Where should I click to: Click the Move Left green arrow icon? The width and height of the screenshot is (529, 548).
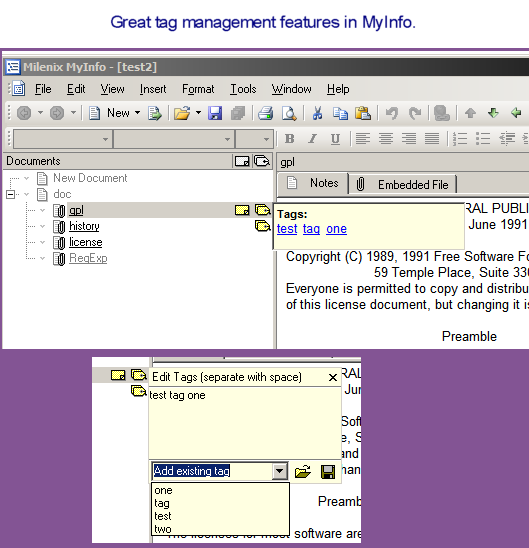coord(516,113)
